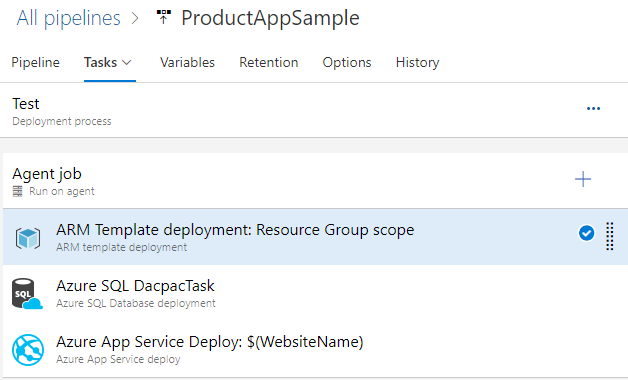
Task: Open the Variables tab
Action: [x=187, y=62]
